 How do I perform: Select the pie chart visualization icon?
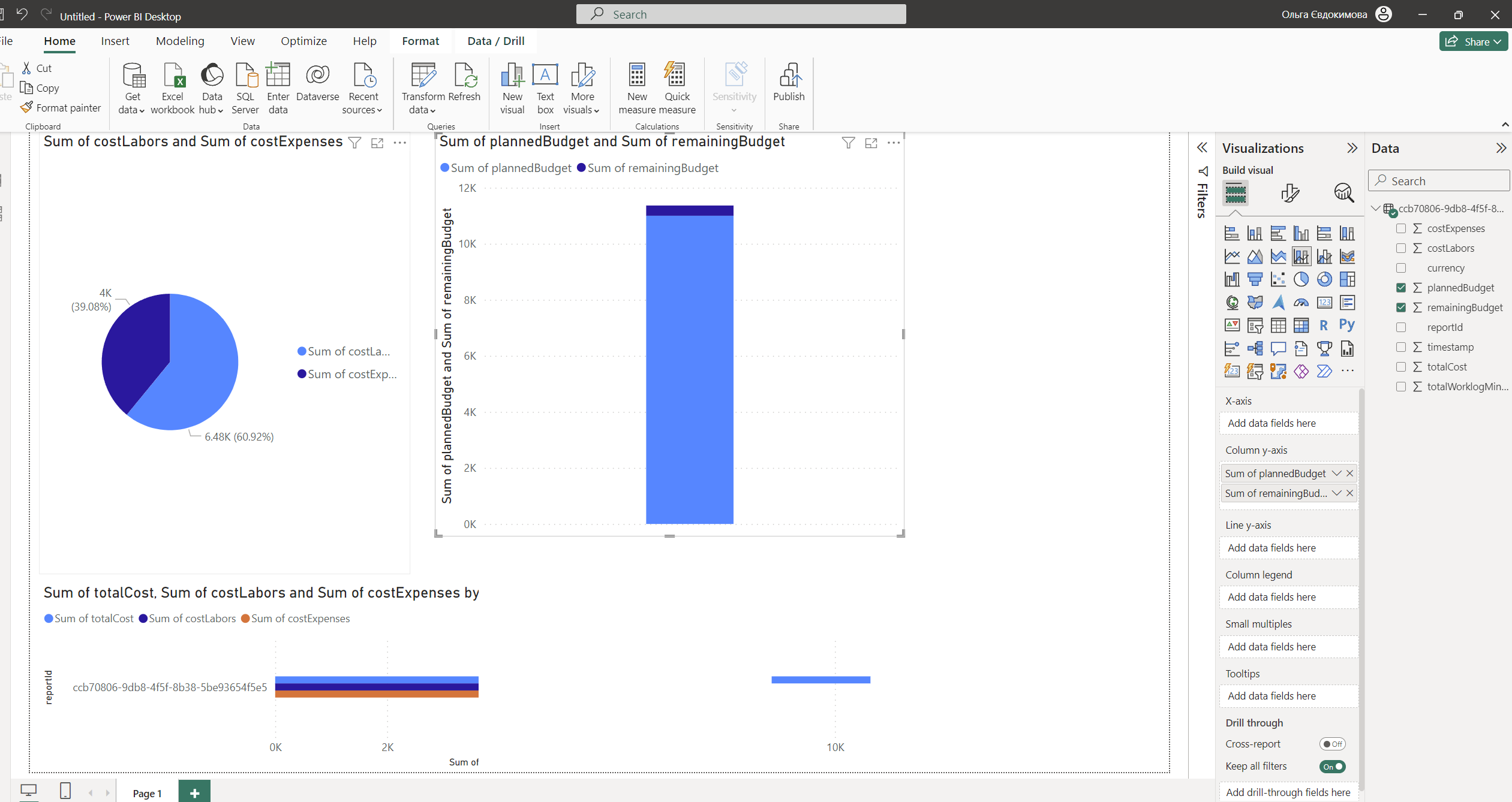point(1302,279)
